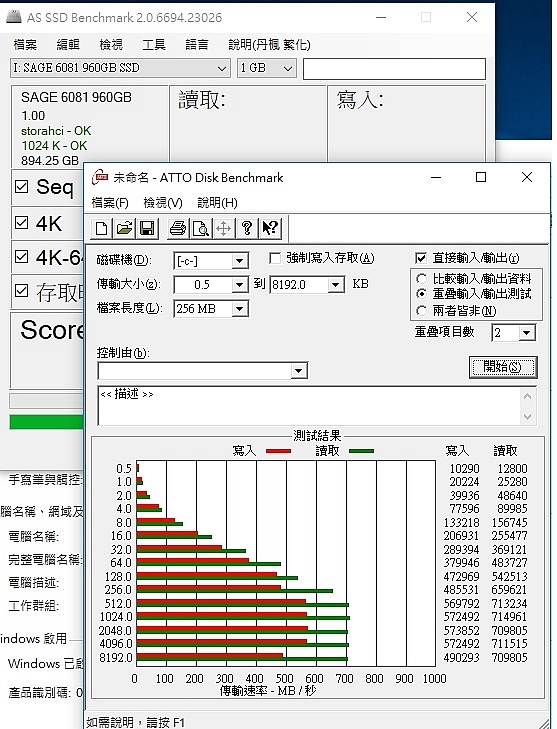
Task: Open the 控制由 dropdown
Action: coord(298,371)
